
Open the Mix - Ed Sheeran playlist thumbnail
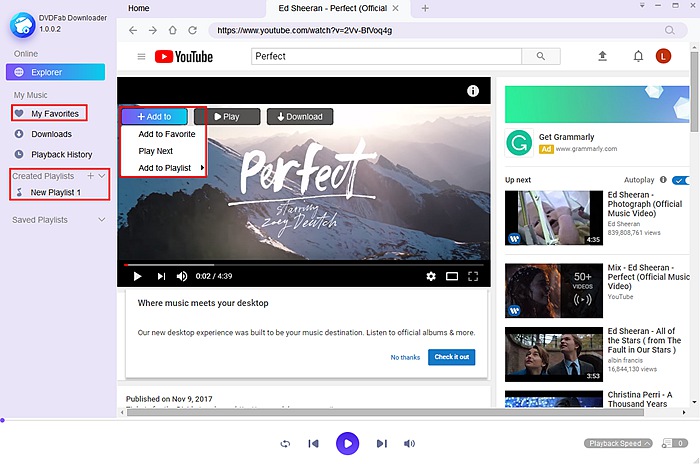[554, 291]
